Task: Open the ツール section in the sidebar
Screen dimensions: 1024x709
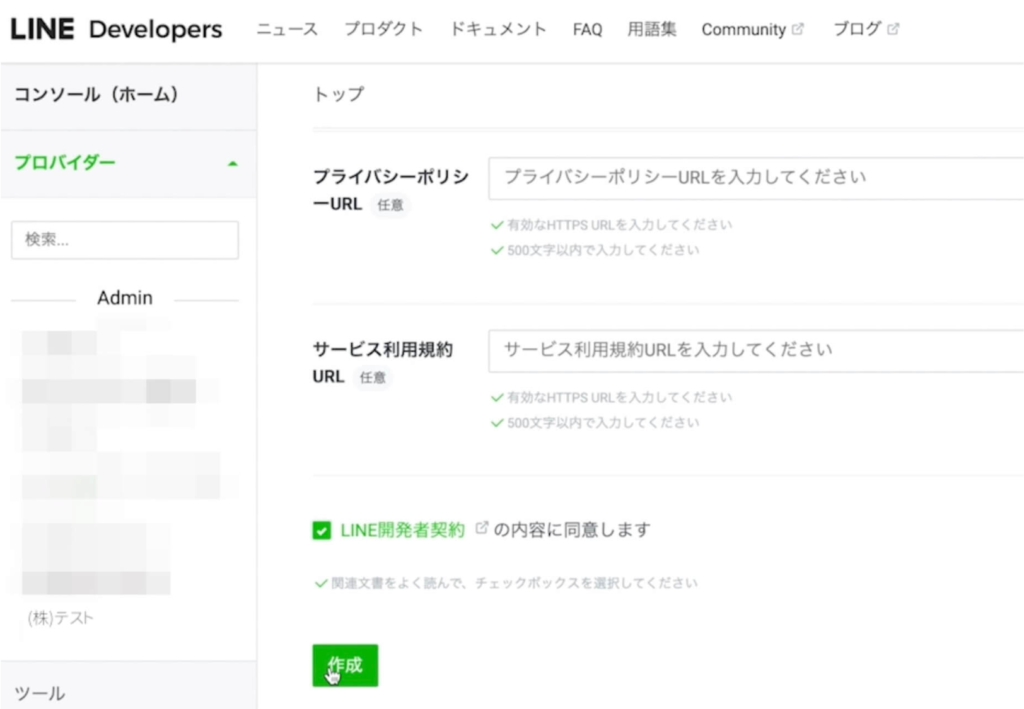Action: (x=40, y=693)
